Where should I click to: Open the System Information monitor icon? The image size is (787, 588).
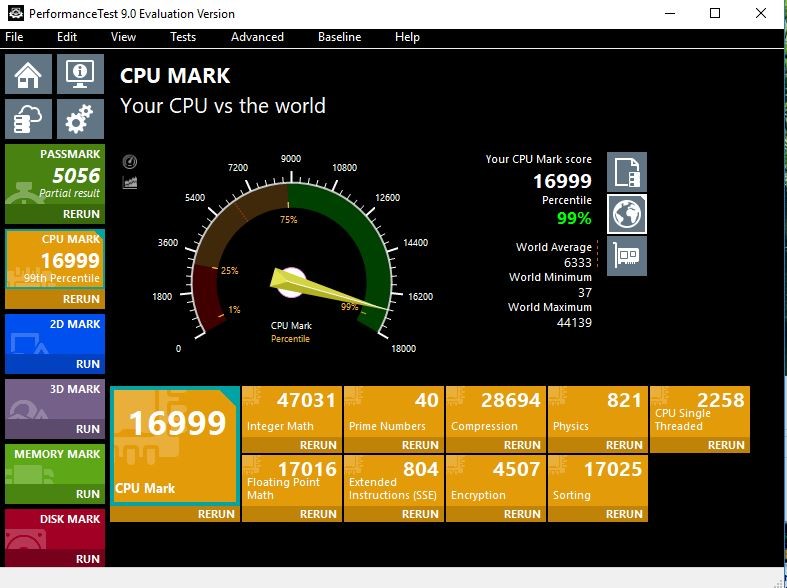point(80,74)
